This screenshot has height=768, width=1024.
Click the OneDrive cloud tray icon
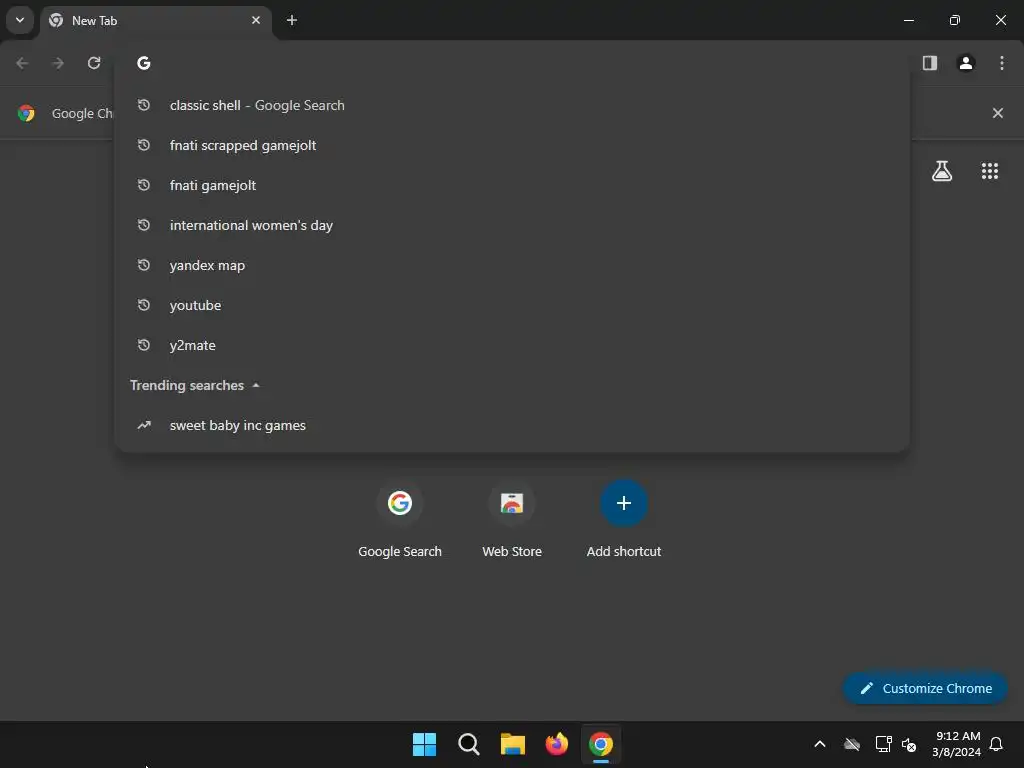click(x=852, y=744)
